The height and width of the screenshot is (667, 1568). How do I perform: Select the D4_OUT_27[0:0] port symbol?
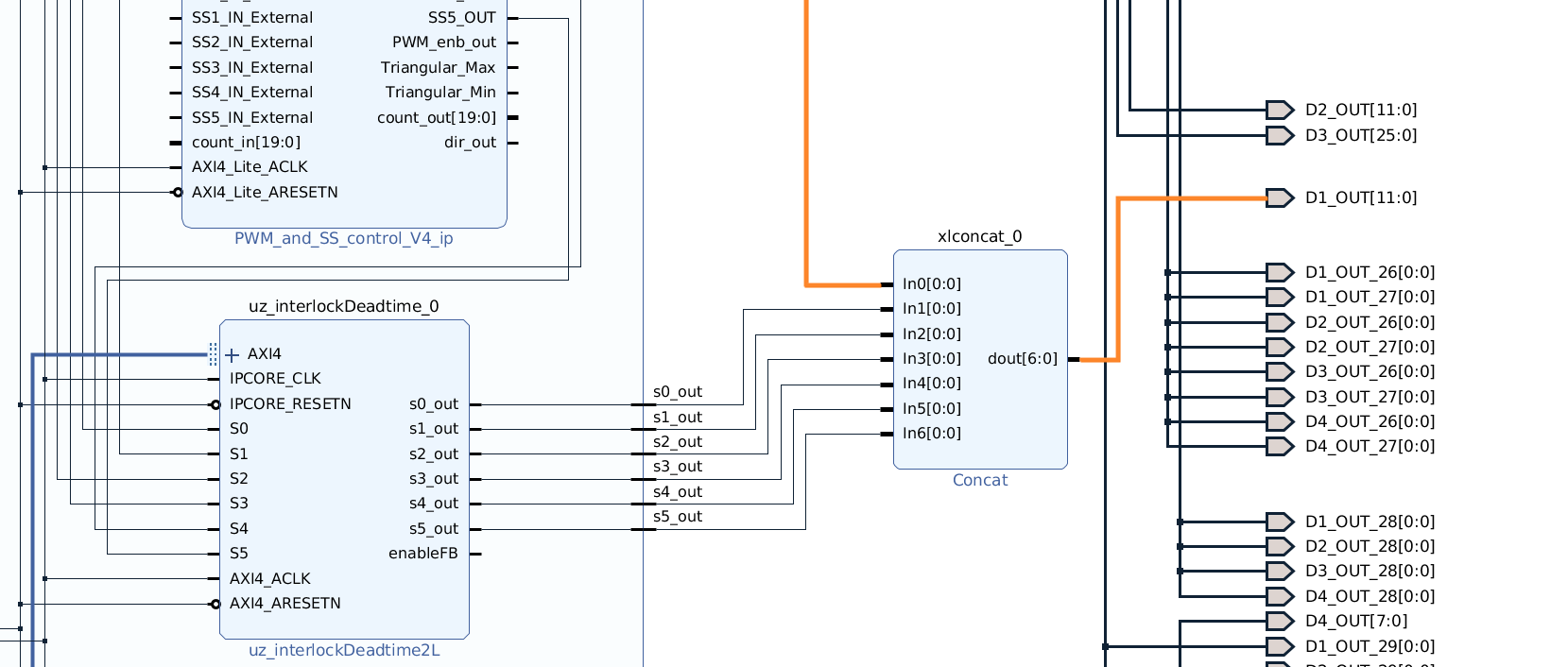pos(1279,447)
